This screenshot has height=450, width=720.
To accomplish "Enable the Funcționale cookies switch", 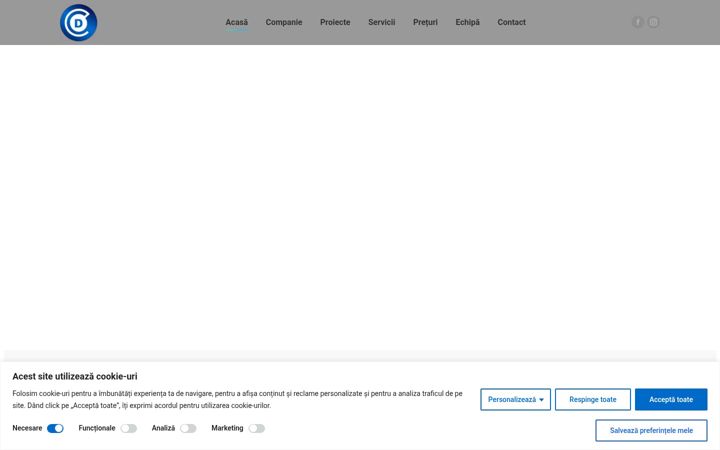I will 129,428.
